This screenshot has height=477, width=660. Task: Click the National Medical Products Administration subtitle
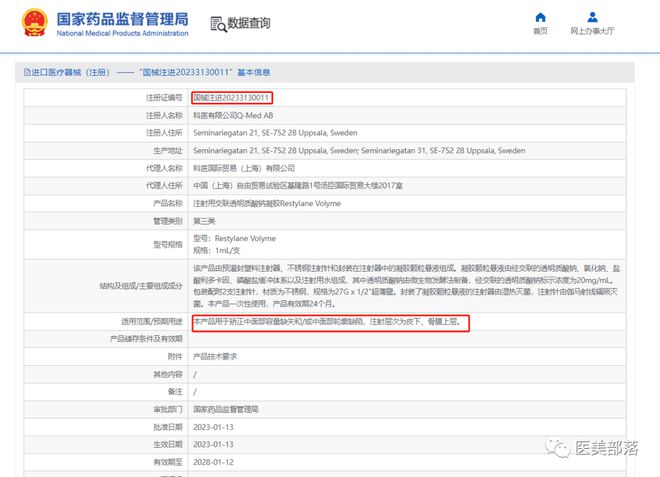click(x=122, y=33)
